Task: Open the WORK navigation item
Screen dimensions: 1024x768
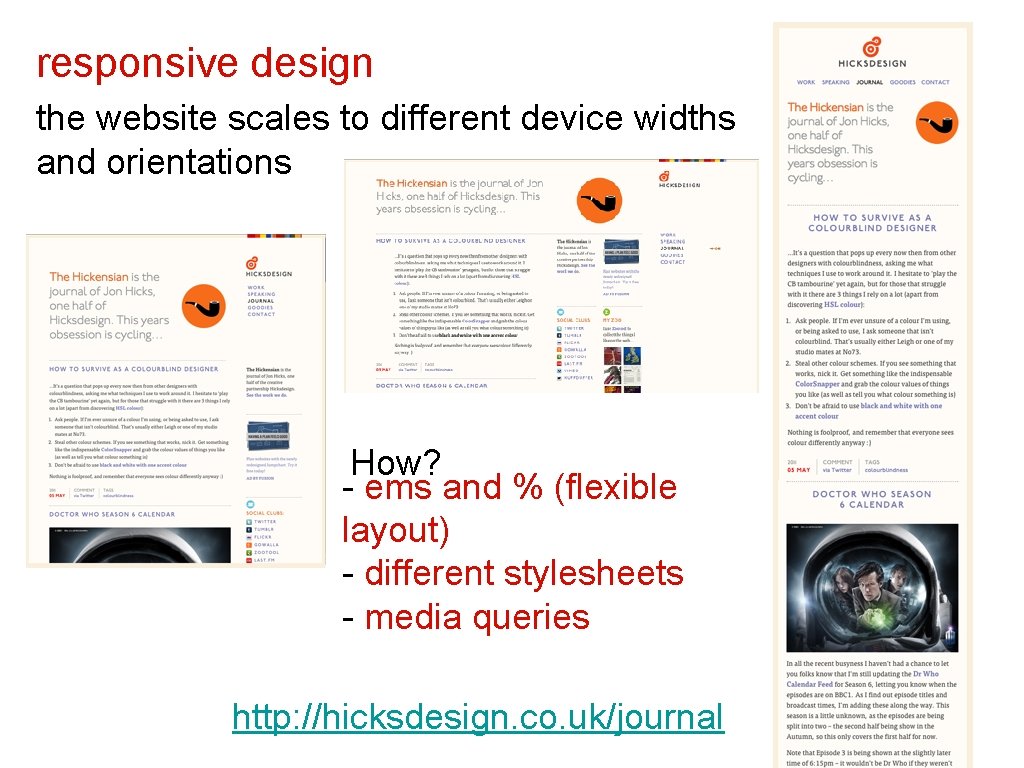Action: [x=806, y=82]
